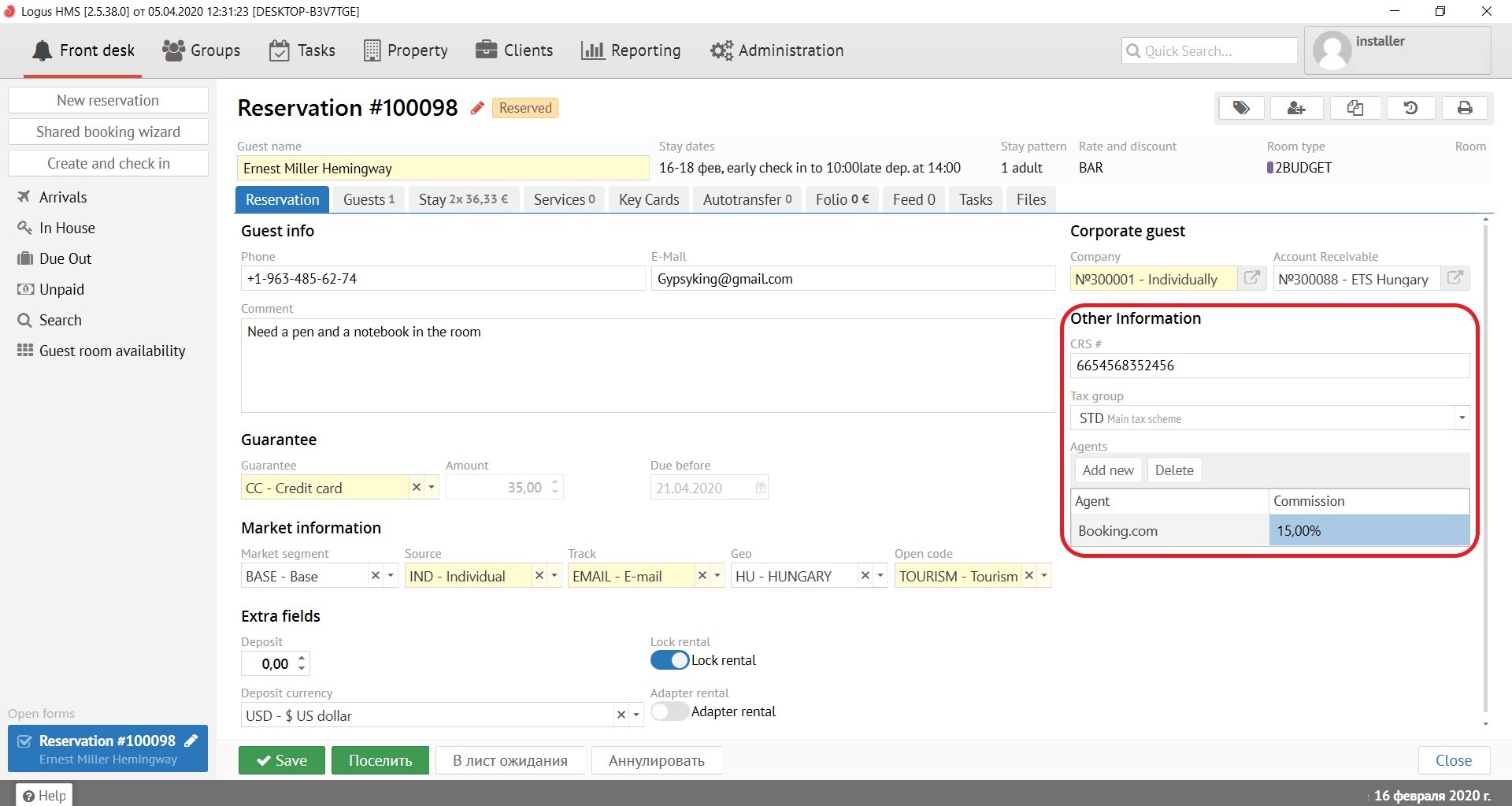Click the green Save button
The height and width of the screenshot is (806, 1512).
pyautogui.click(x=282, y=760)
